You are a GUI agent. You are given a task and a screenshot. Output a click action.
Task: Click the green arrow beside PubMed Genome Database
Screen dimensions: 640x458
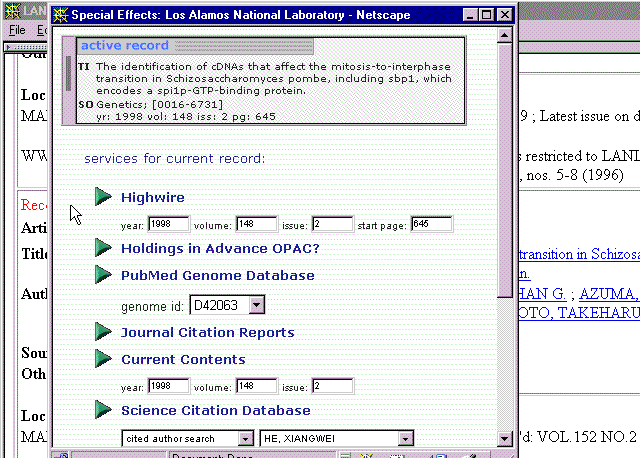(x=103, y=275)
